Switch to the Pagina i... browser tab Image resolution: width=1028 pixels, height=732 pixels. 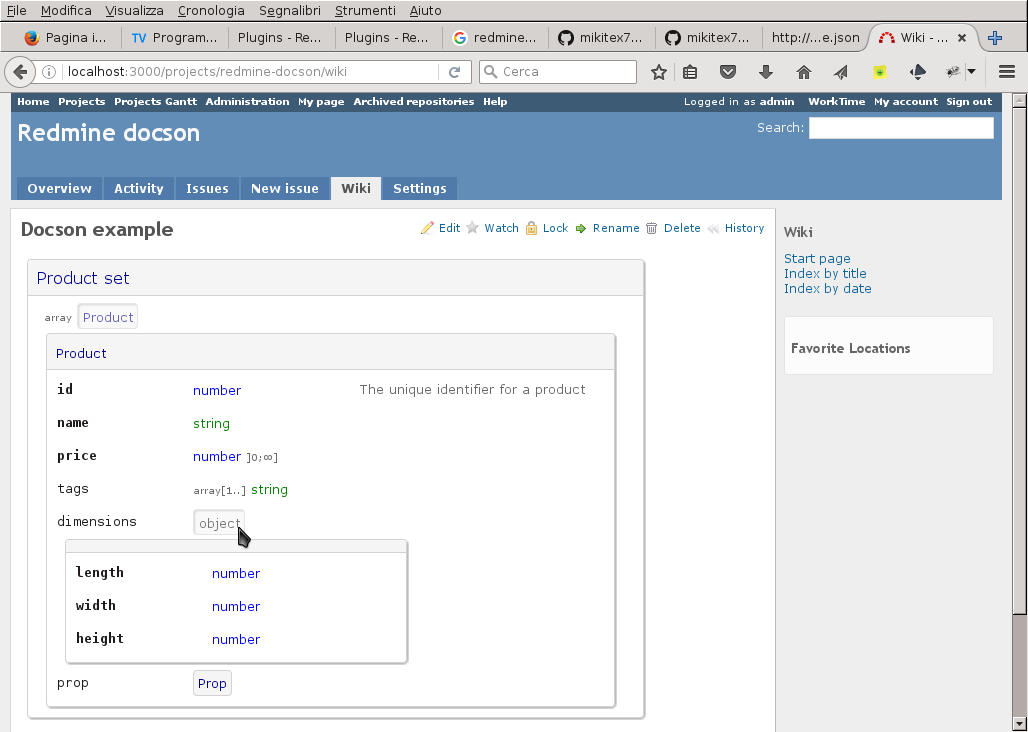(68, 38)
